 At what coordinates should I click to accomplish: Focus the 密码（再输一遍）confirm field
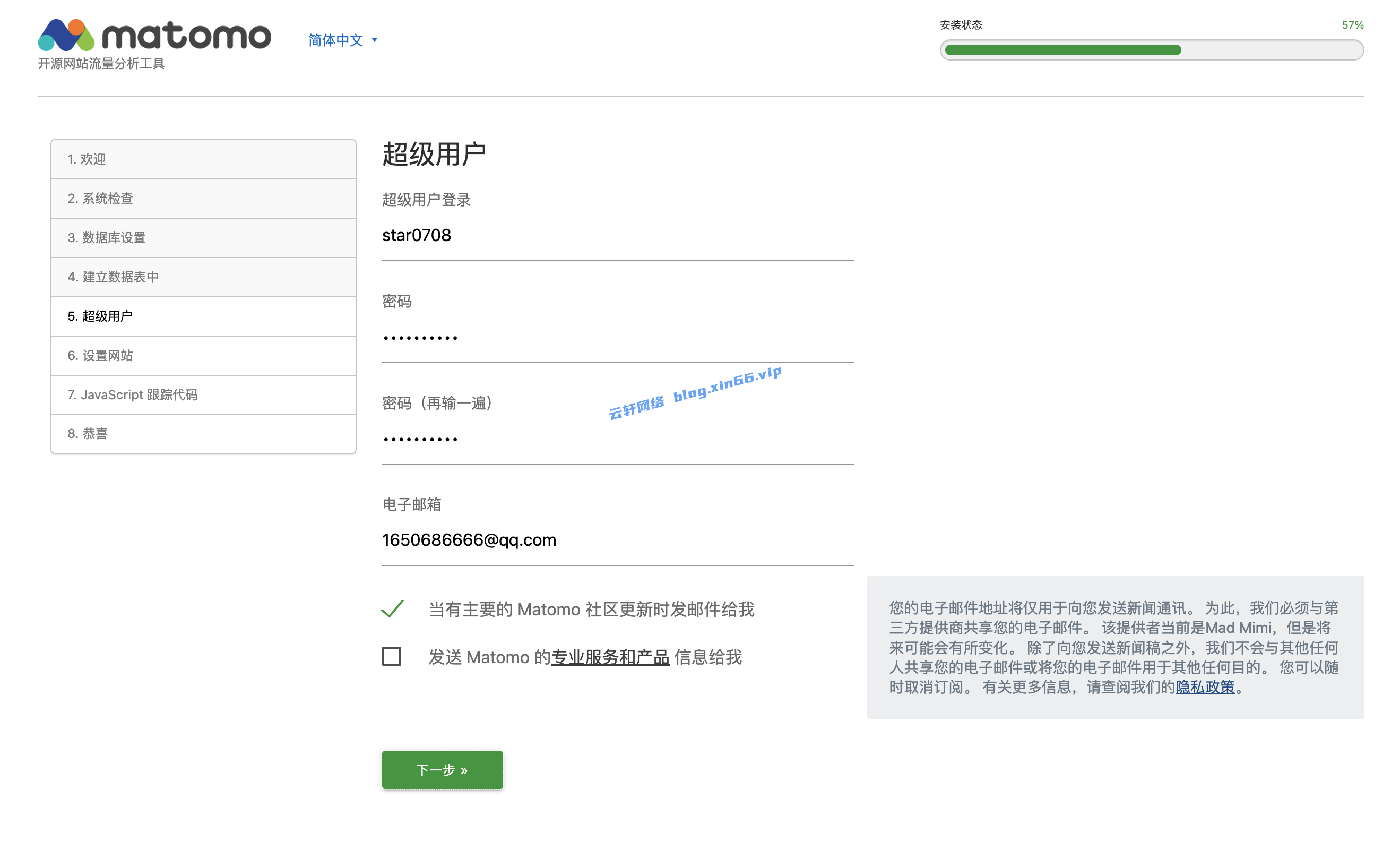click(618, 439)
